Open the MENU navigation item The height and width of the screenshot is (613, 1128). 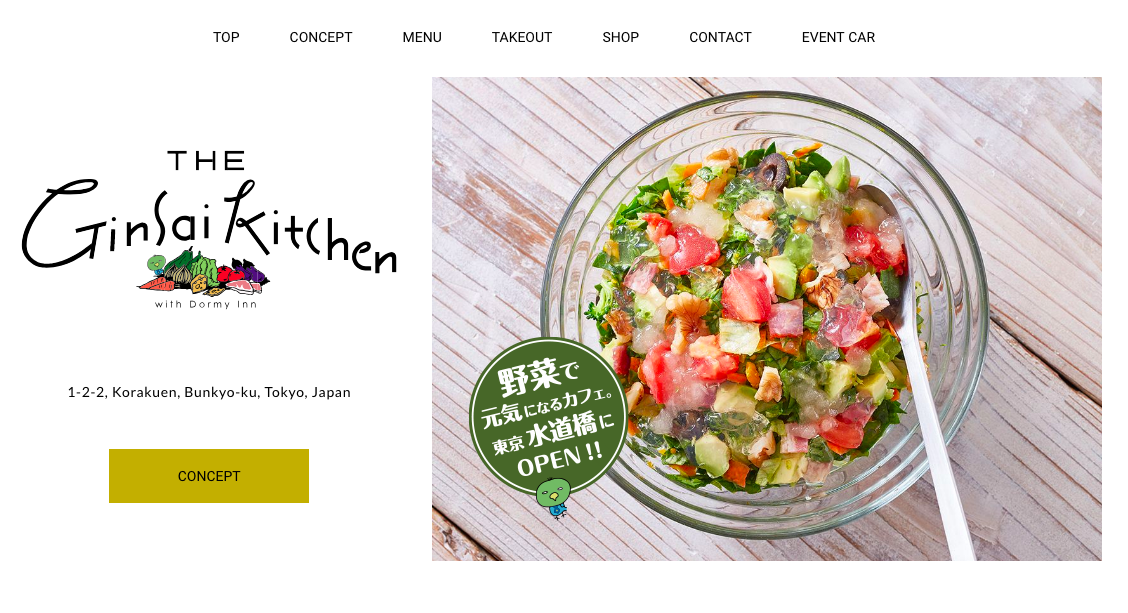(422, 37)
